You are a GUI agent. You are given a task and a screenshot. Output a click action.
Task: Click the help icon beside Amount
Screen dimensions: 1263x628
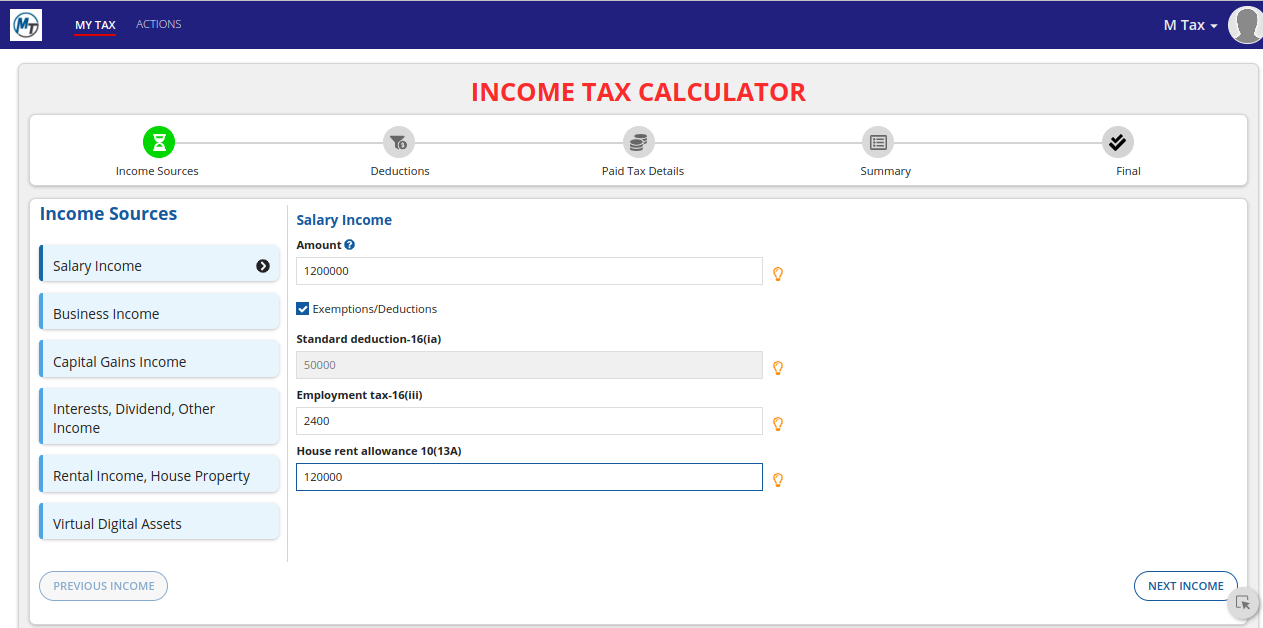[x=350, y=245]
